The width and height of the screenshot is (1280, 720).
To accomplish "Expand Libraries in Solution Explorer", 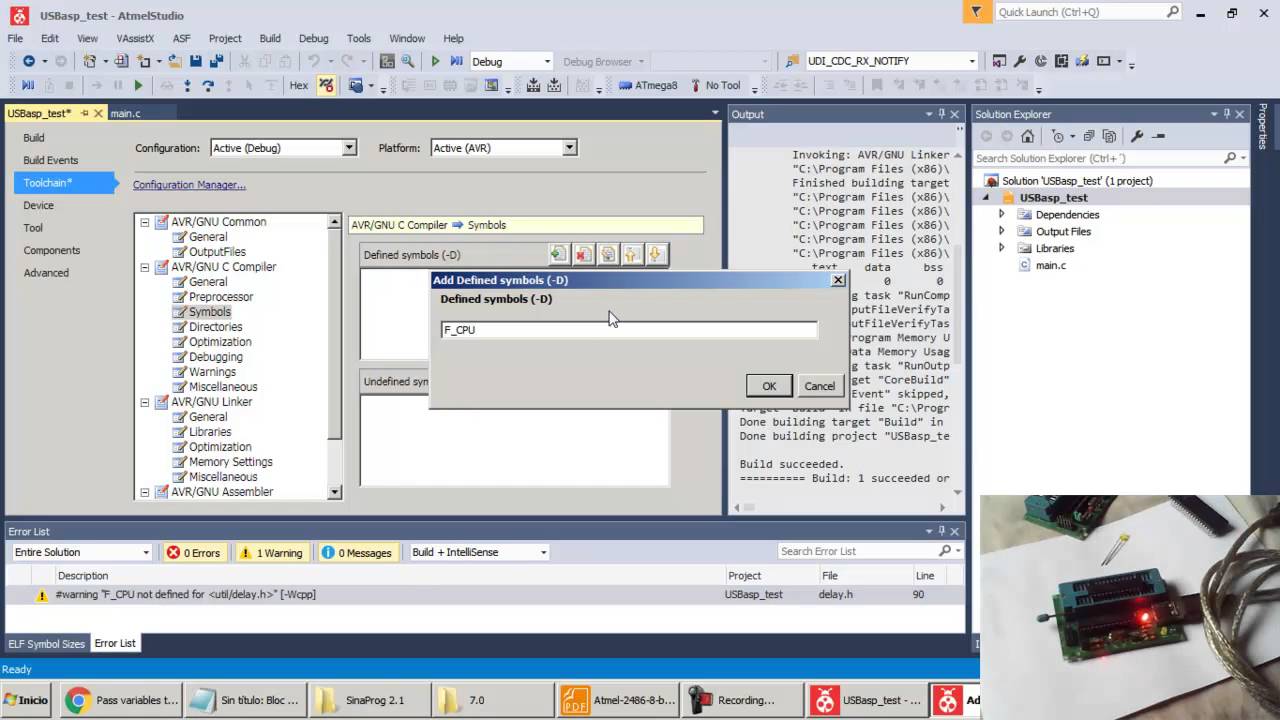I will (x=1002, y=249).
